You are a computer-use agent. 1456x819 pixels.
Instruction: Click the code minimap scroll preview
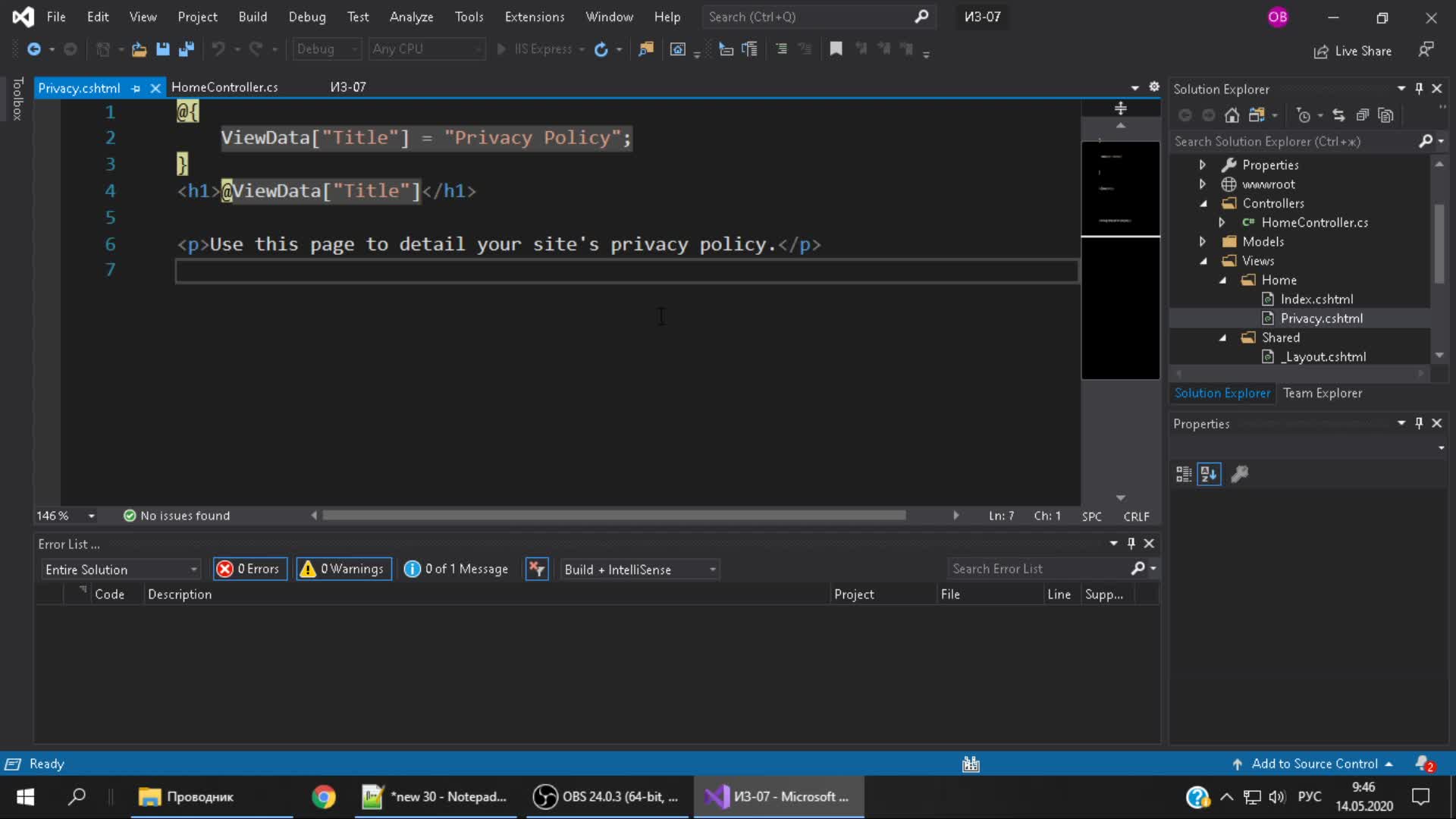[1120, 260]
